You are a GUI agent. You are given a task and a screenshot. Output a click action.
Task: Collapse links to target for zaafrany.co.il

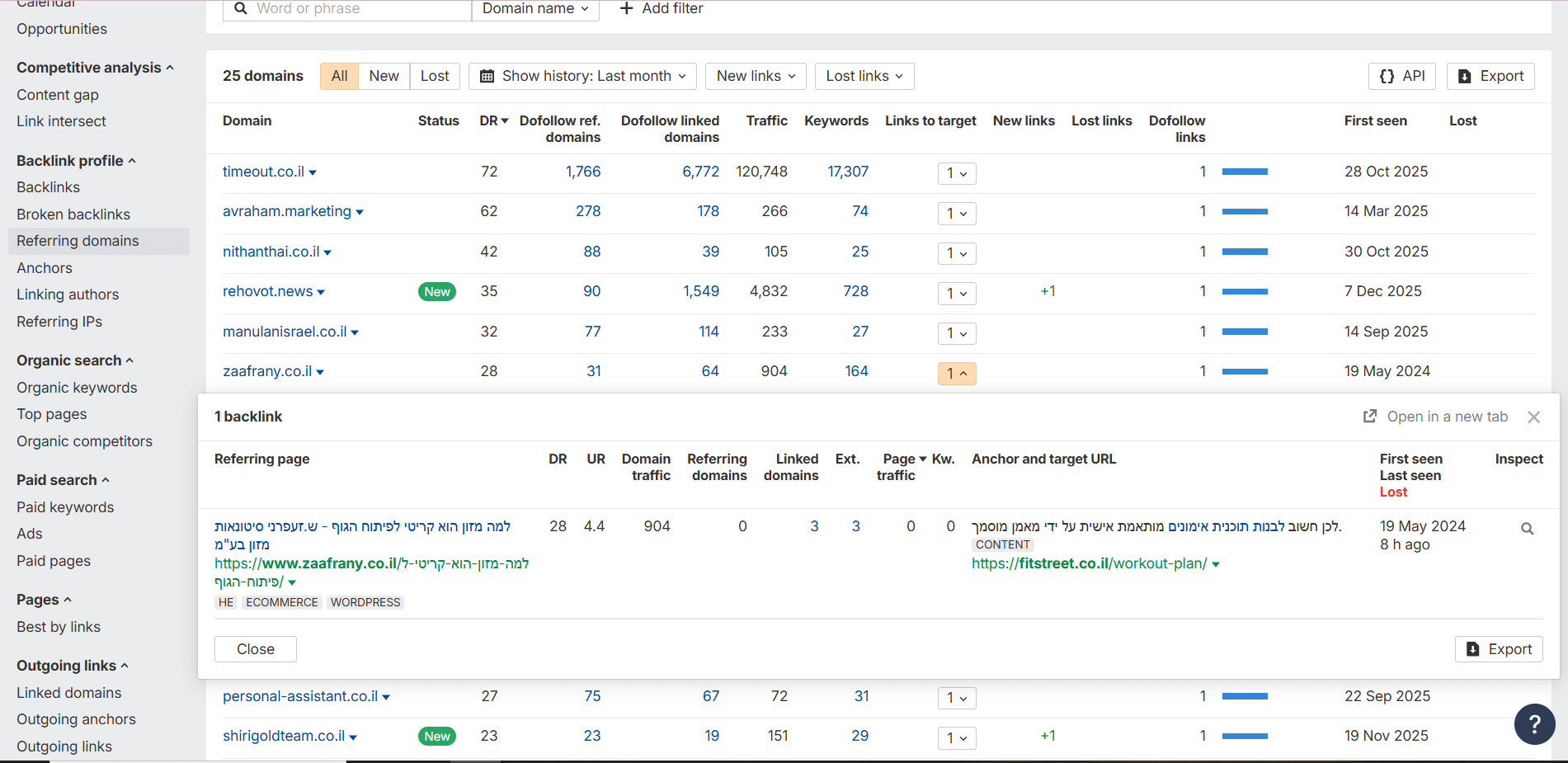[x=957, y=374]
